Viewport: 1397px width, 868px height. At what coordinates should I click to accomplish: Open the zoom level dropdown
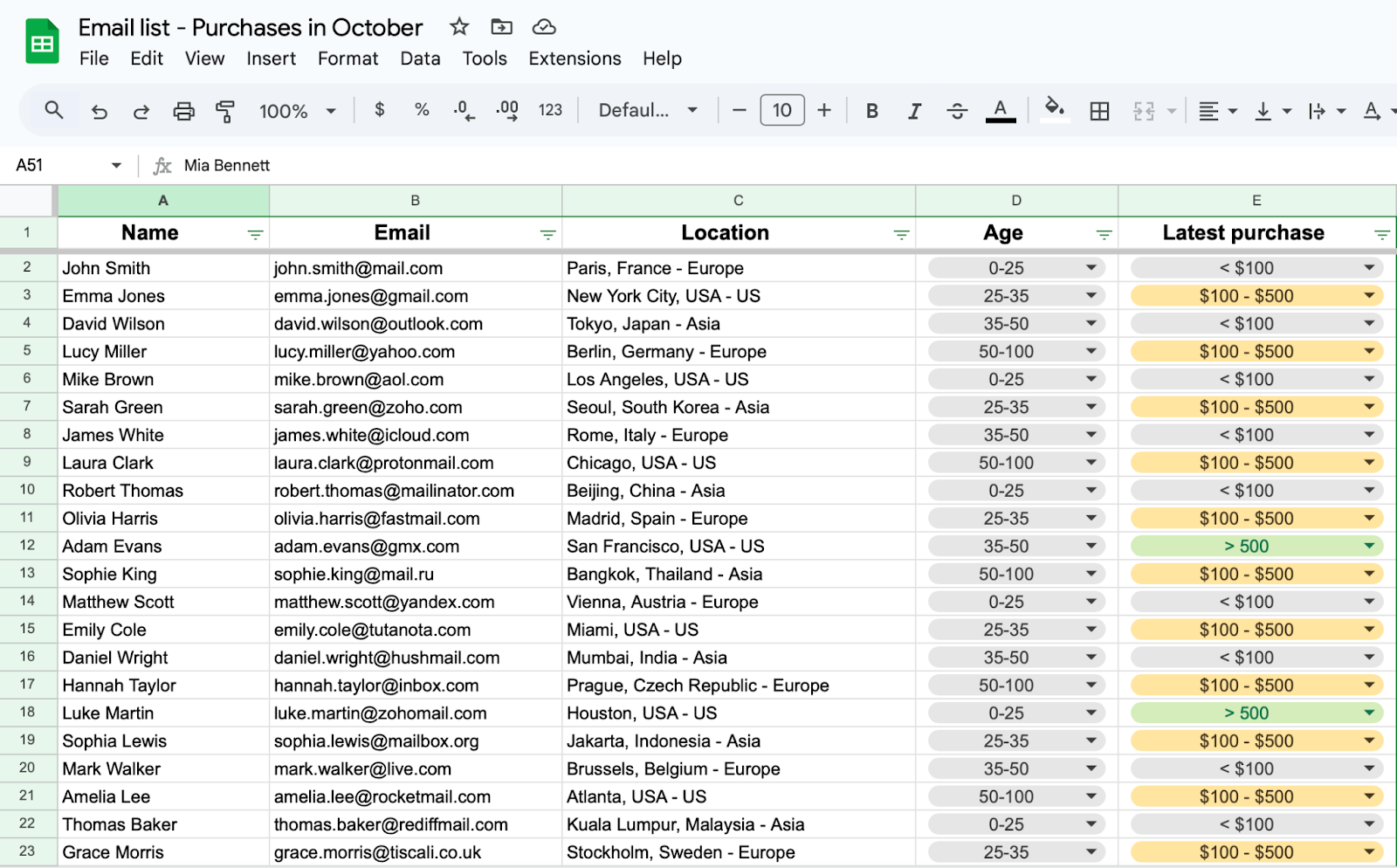coord(297,110)
